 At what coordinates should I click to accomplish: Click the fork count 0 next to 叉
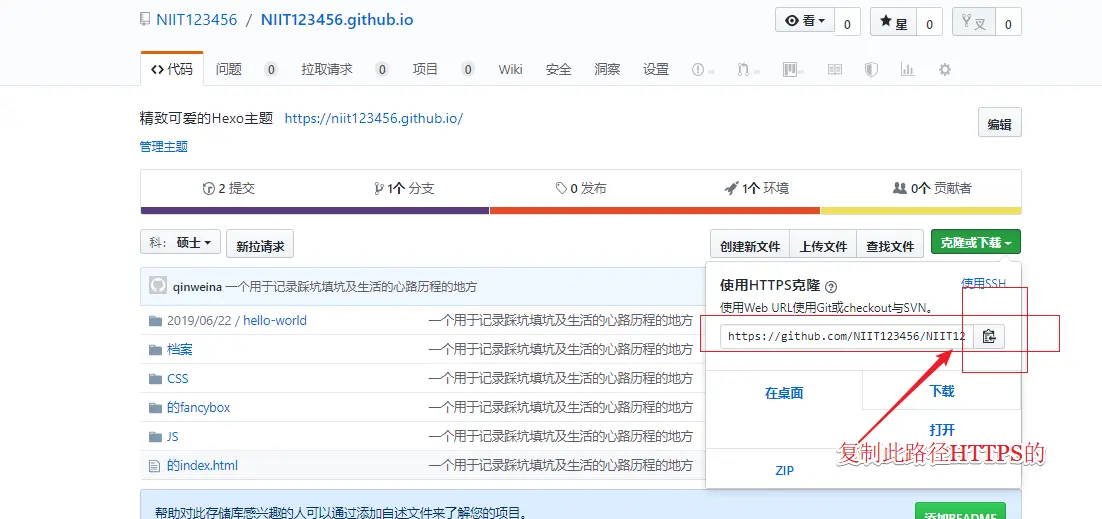click(1008, 23)
